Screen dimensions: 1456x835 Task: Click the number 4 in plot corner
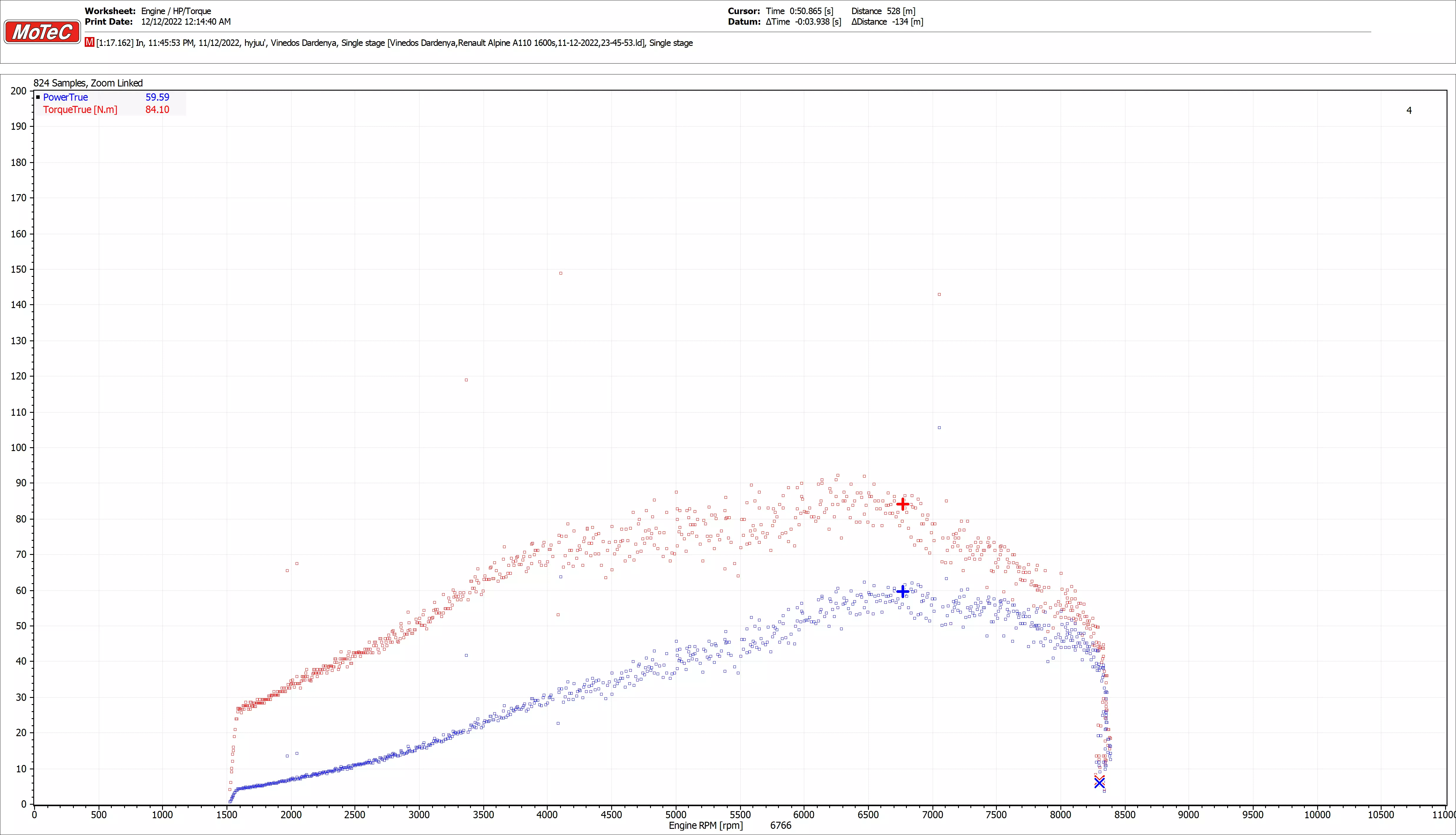pos(1409,110)
